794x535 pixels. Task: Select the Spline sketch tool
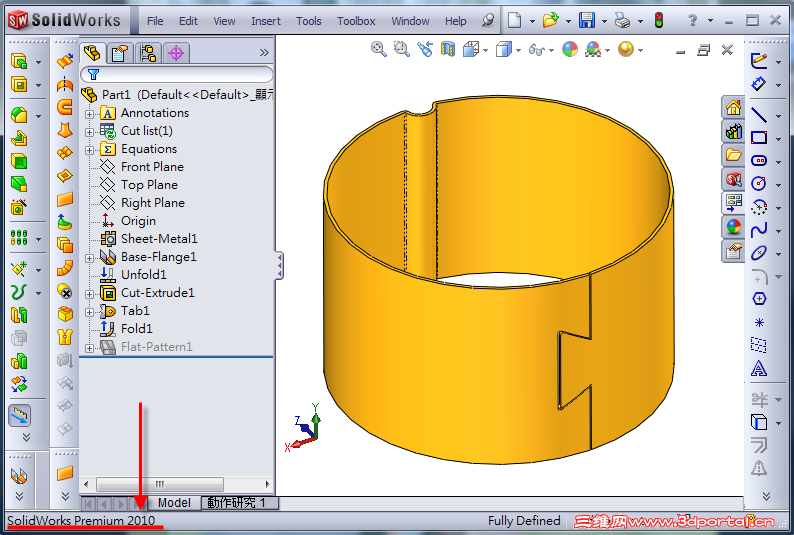coord(759,230)
